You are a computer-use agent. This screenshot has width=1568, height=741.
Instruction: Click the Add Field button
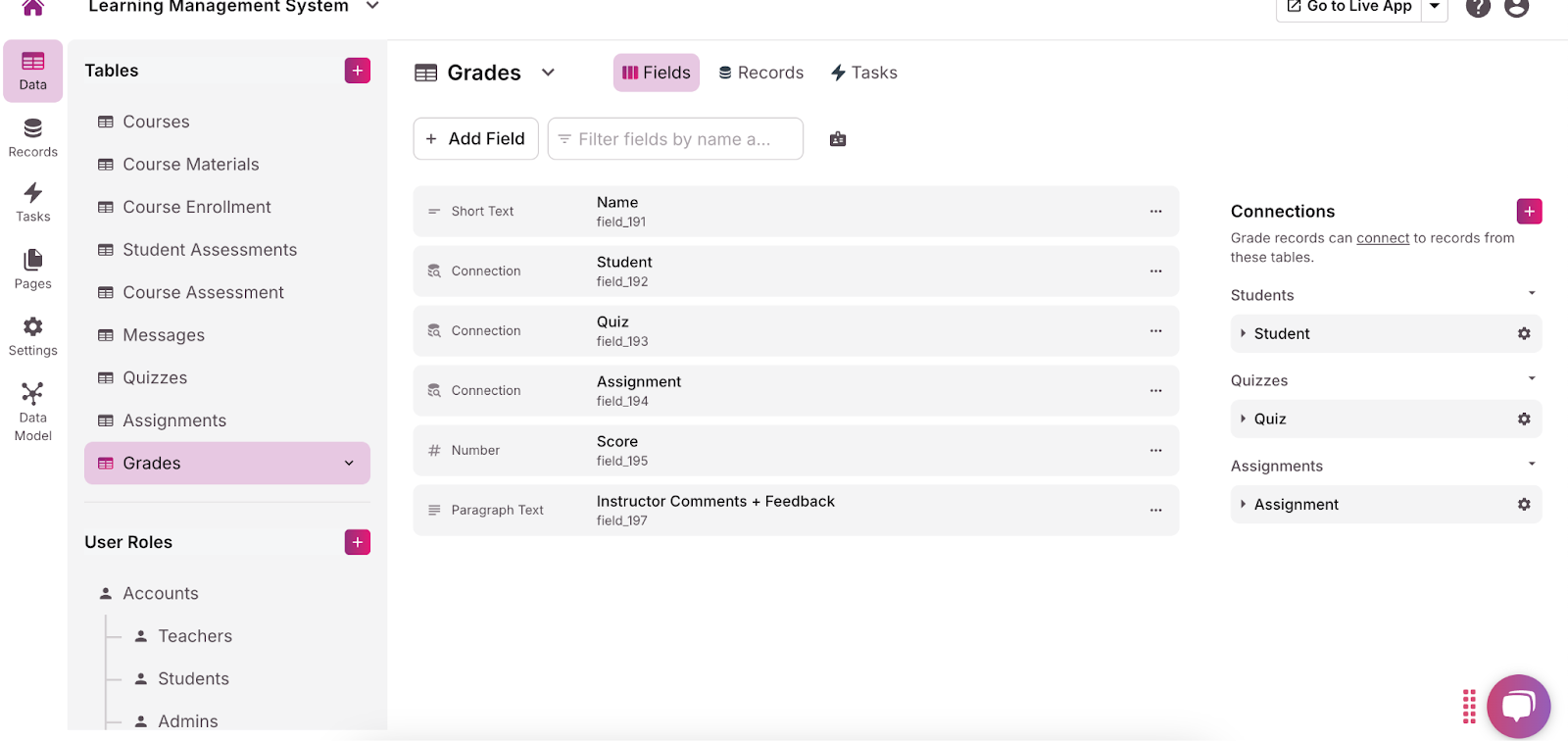(x=475, y=139)
